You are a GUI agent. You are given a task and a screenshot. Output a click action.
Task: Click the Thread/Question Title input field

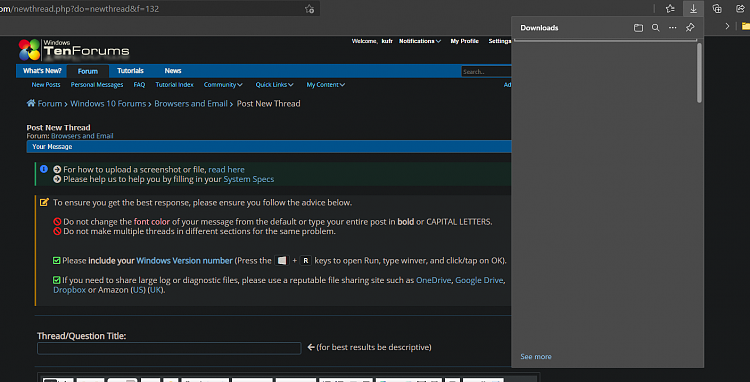click(x=169, y=348)
